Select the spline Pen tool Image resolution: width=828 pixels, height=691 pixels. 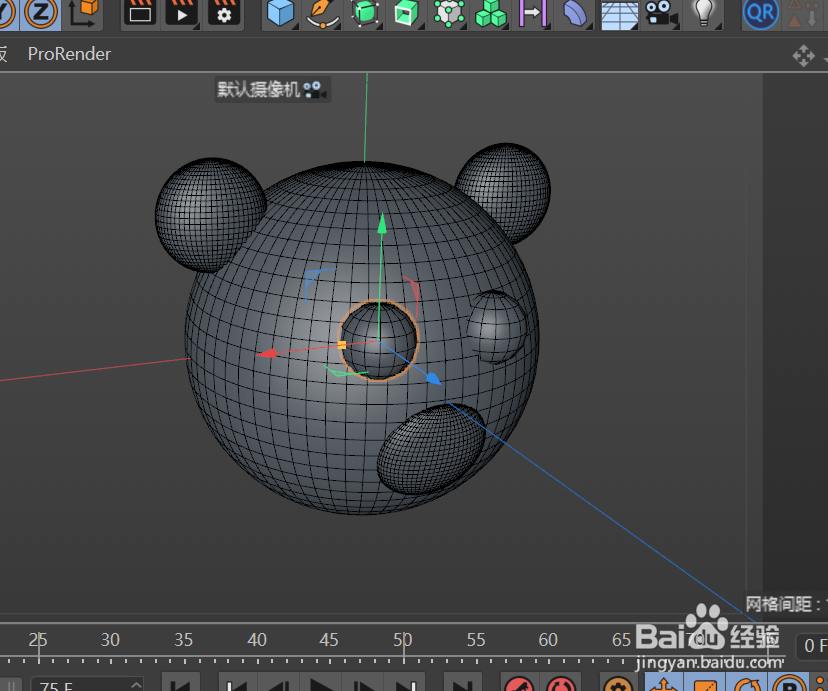pyautogui.click(x=322, y=13)
